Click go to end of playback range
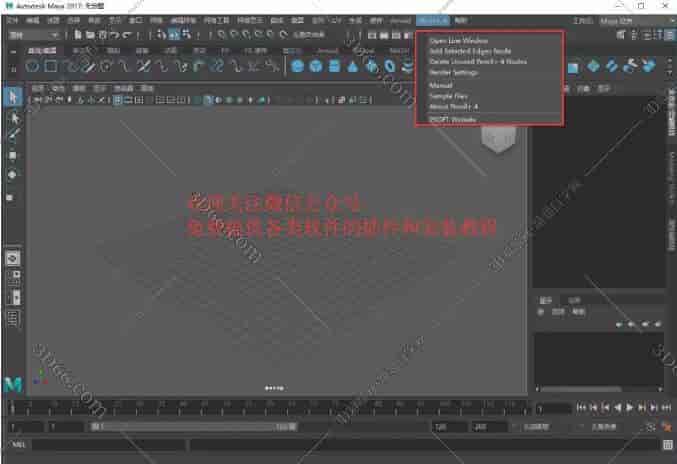Viewport: 677px width, 464px height. click(x=667, y=407)
